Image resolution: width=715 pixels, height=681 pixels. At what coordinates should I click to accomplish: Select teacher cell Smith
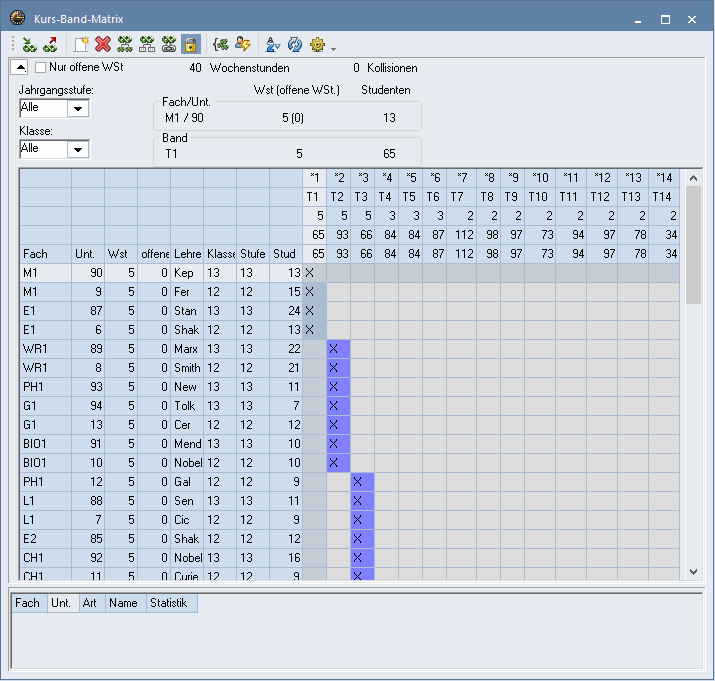click(187, 368)
